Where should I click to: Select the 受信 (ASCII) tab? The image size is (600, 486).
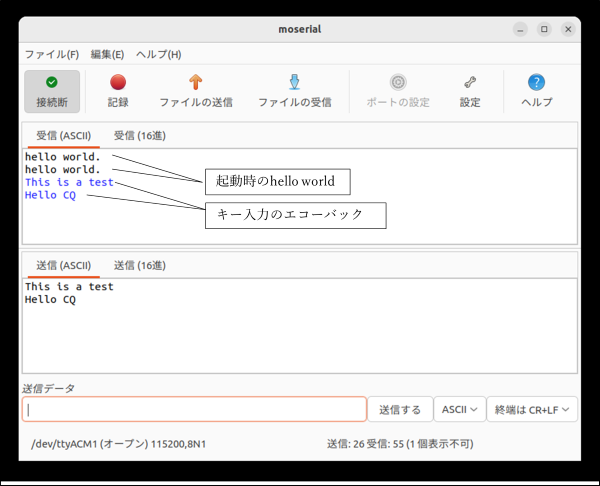63,135
